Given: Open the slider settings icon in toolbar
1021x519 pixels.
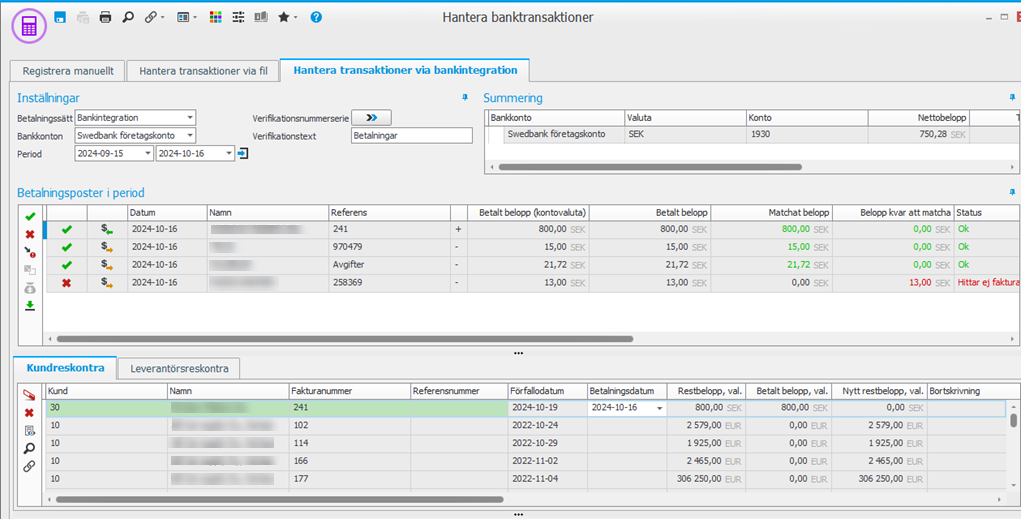Looking at the screenshot, I should [x=238, y=18].
